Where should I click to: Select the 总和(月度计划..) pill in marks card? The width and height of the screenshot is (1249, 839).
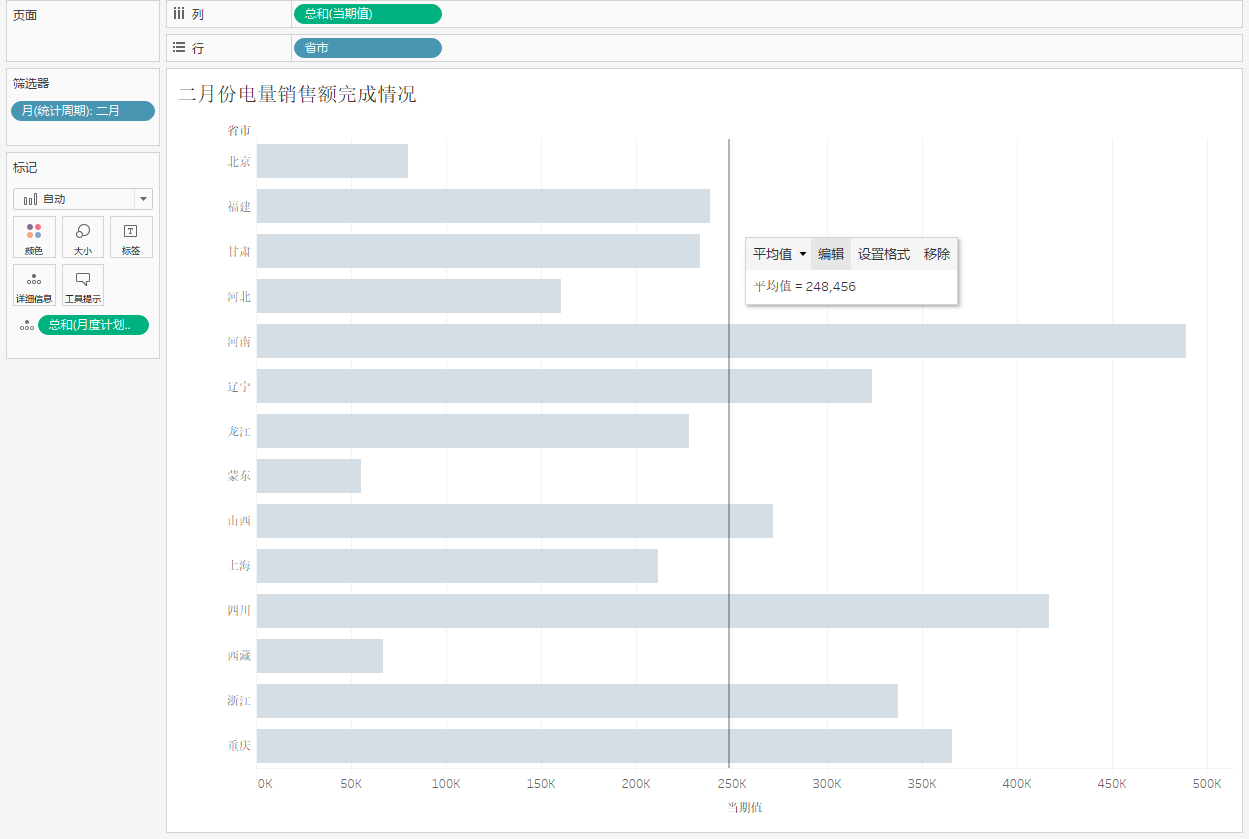[x=93, y=325]
